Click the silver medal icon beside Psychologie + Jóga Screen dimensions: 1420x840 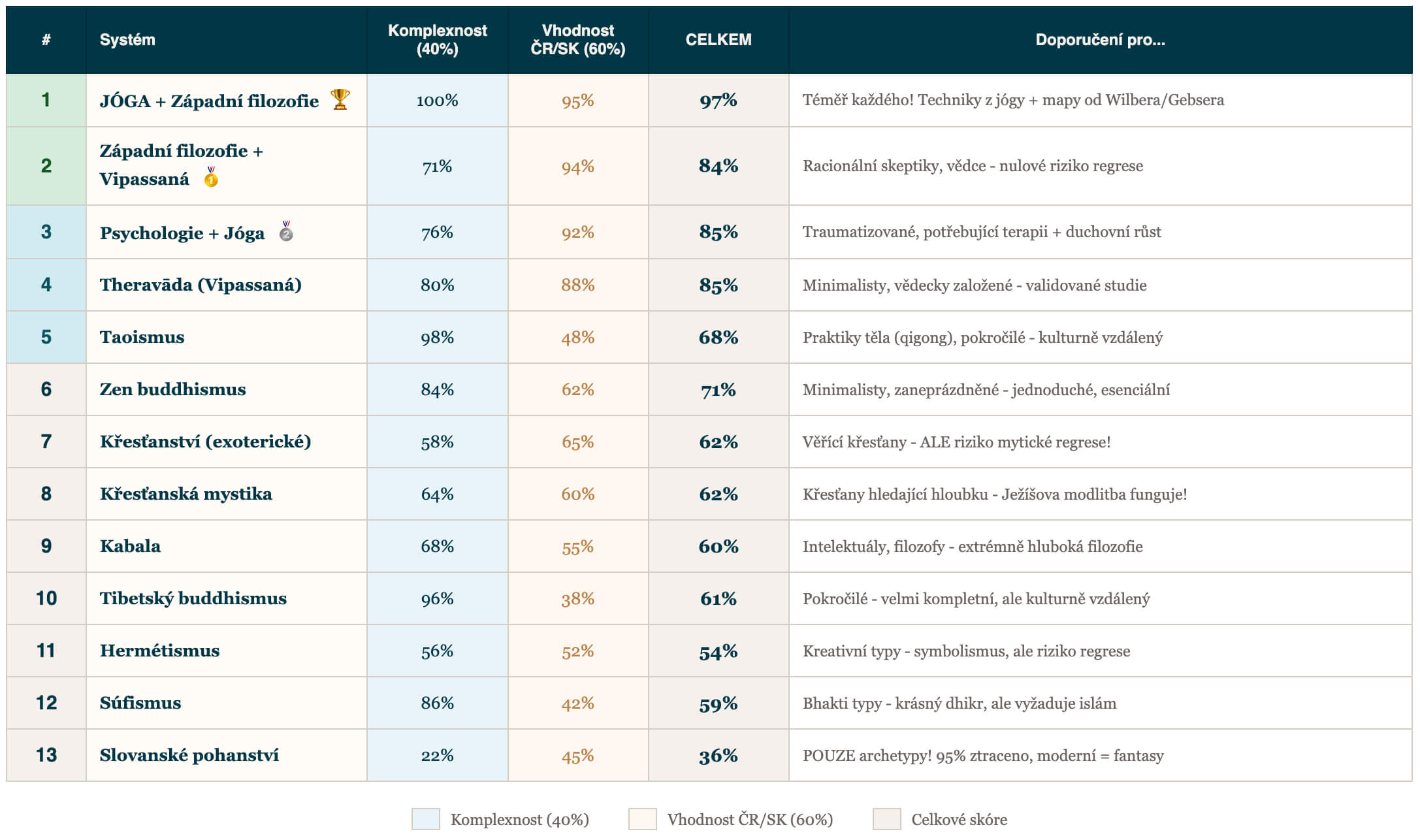pyautogui.click(x=286, y=231)
